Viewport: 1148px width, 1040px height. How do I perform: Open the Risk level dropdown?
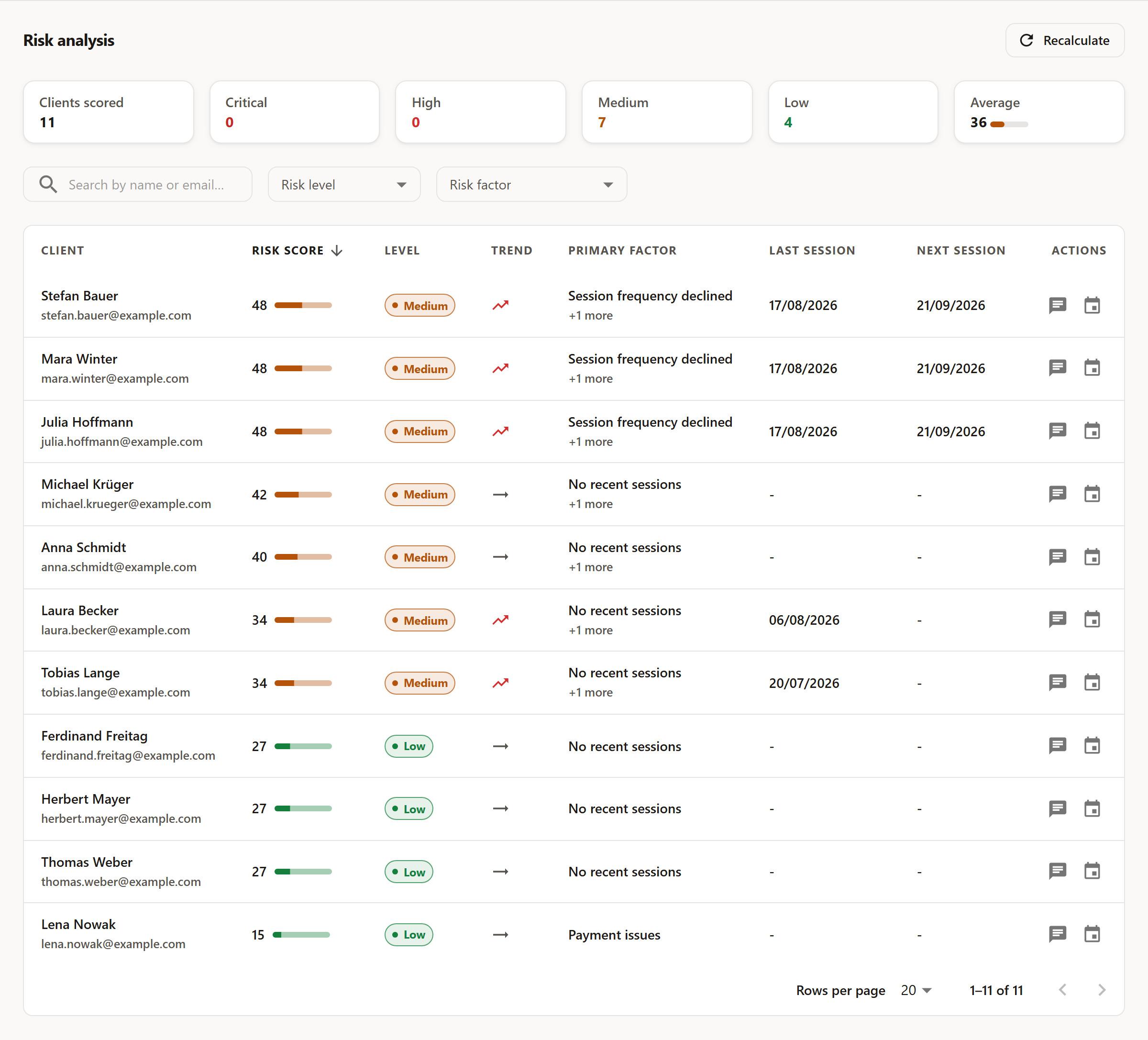point(344,184)
